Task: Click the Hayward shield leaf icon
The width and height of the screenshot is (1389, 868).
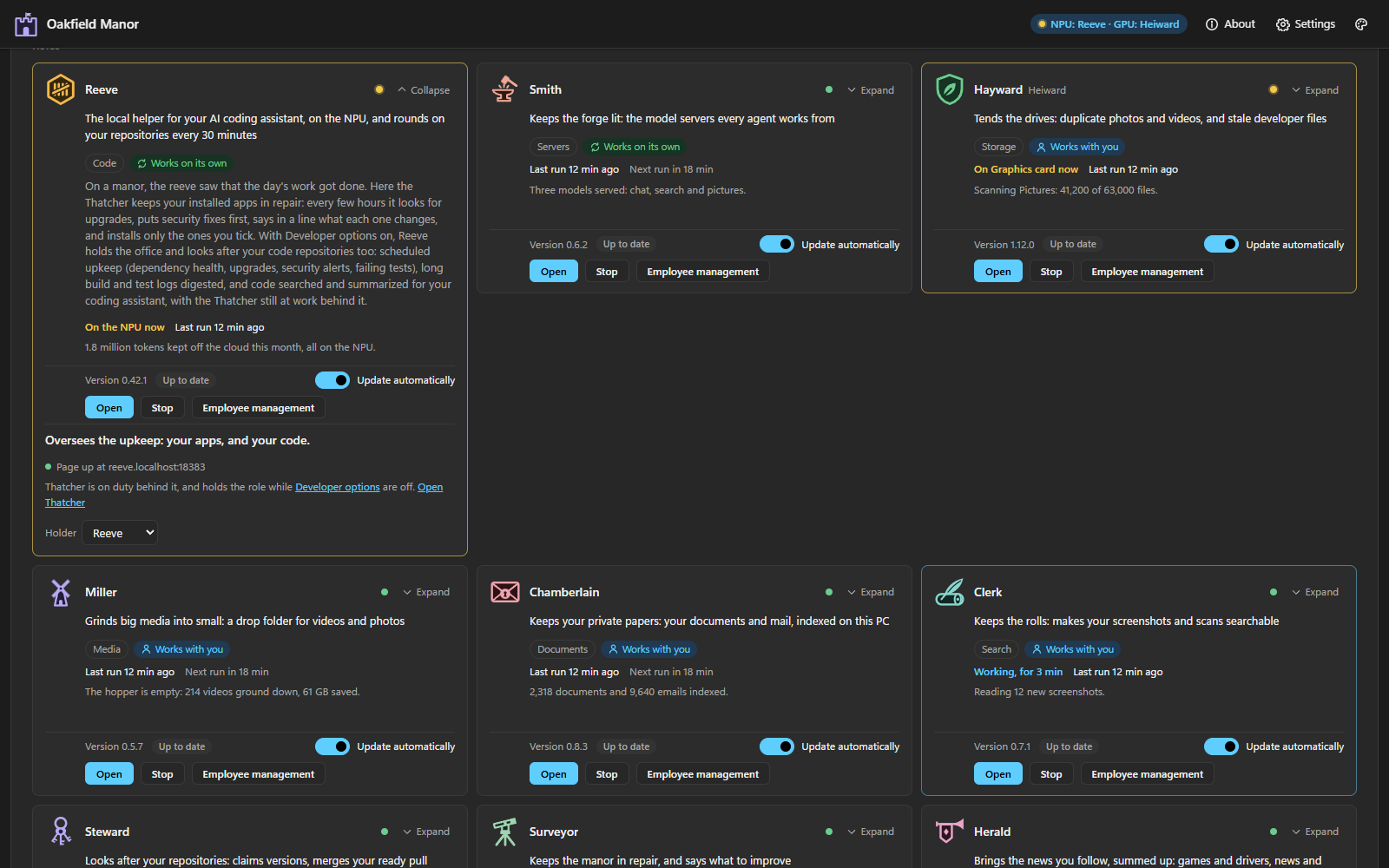Action: point(950,89)
